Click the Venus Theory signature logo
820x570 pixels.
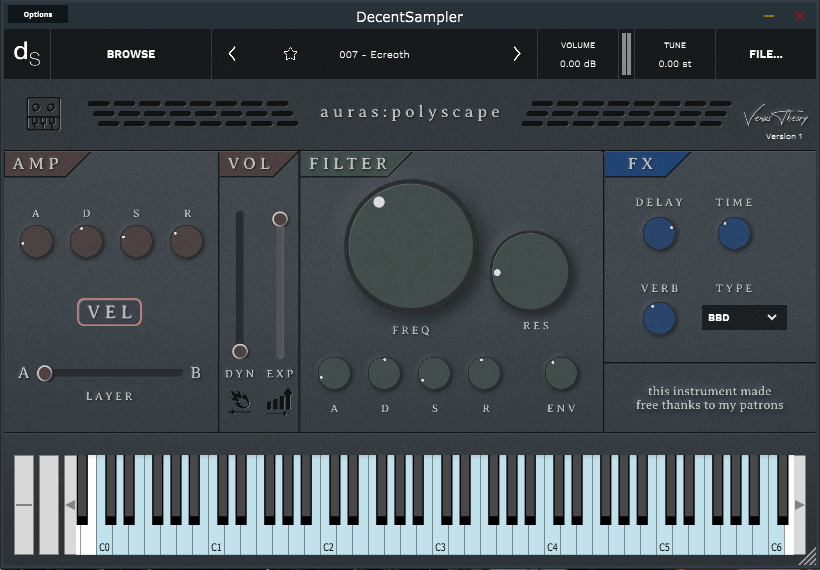[776, 117]
